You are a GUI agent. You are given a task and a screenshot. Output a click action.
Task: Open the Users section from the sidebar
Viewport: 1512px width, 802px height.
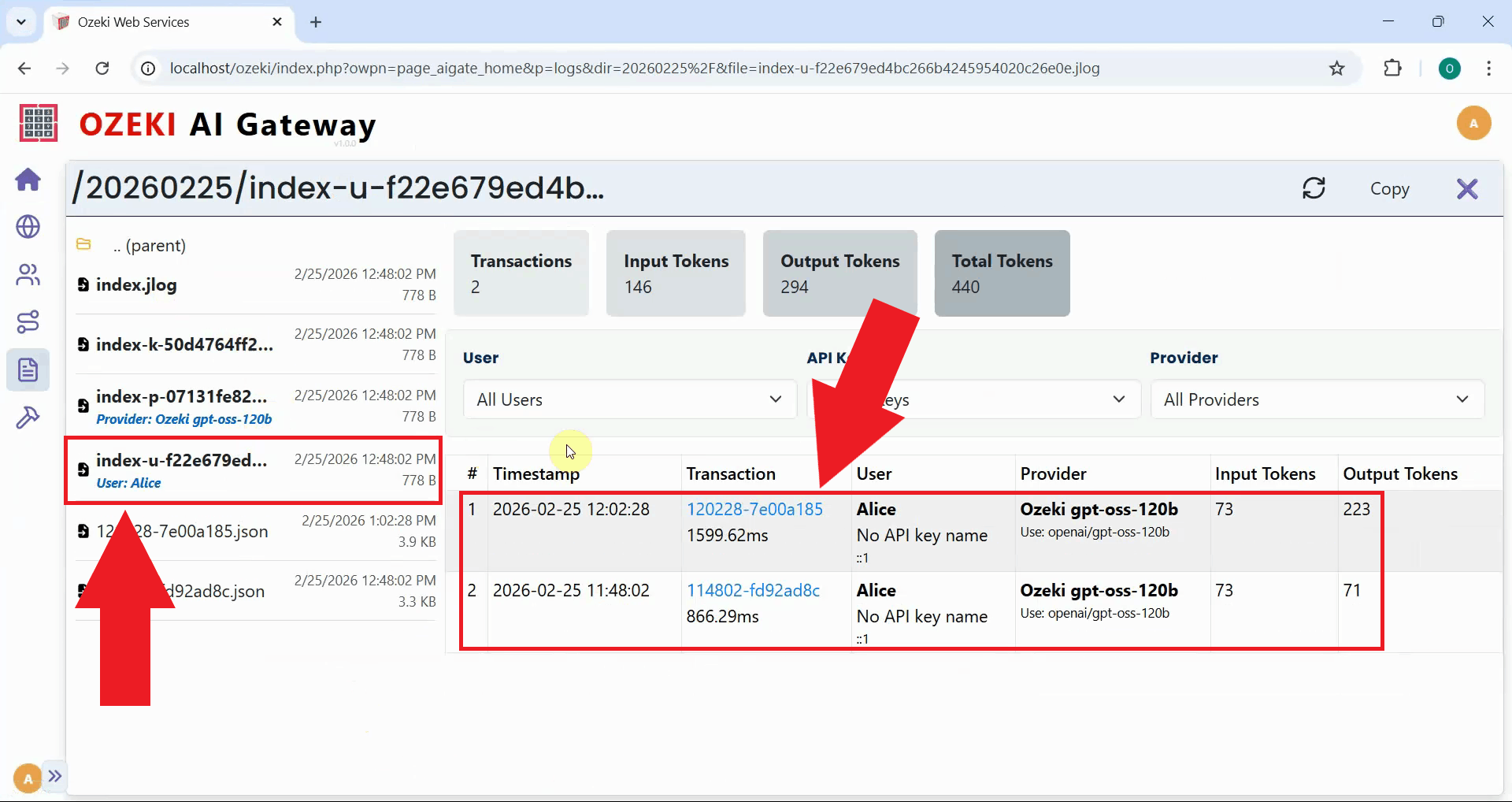pos(28,274)
